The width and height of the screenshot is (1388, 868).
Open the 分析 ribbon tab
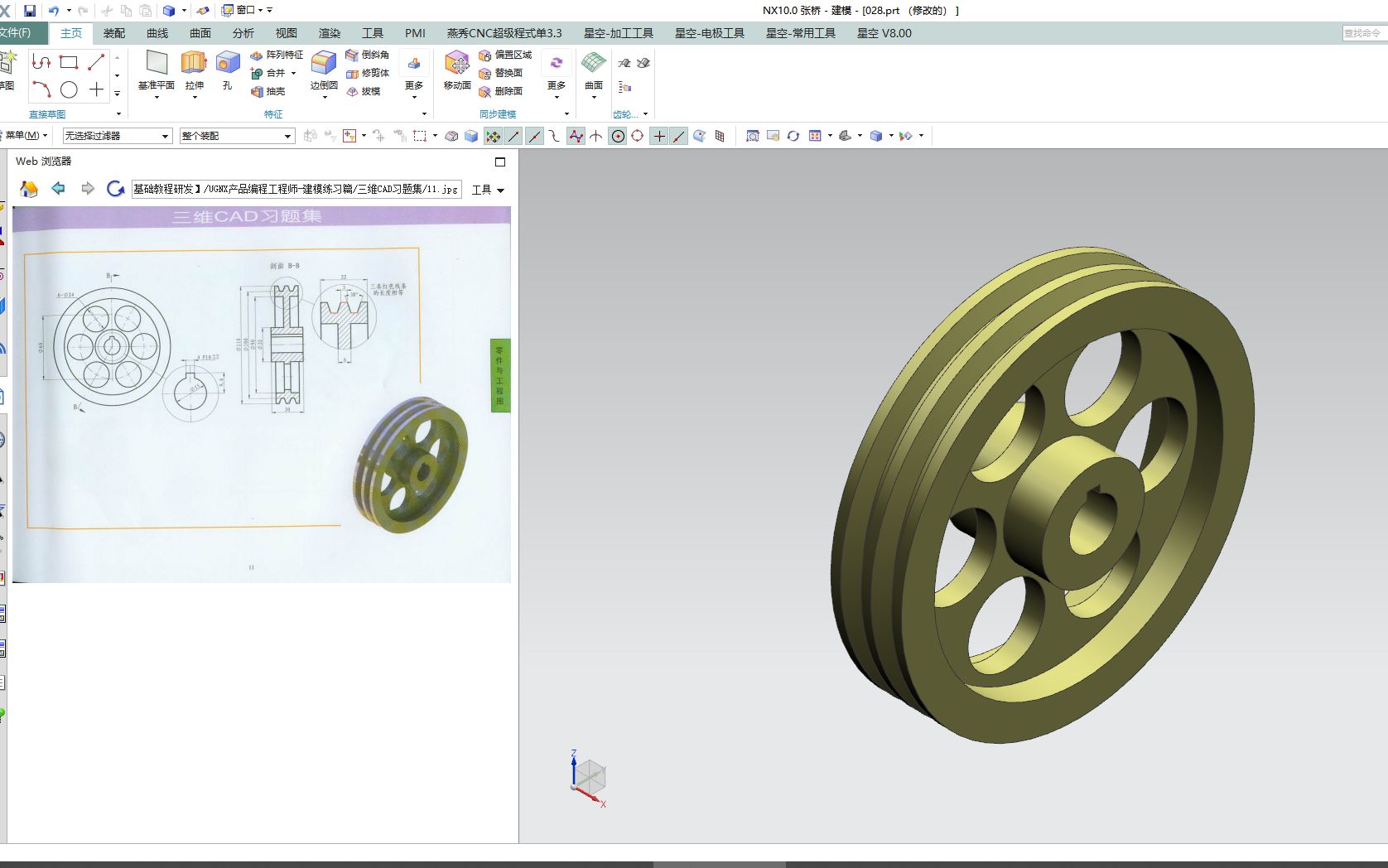point(243,33)
